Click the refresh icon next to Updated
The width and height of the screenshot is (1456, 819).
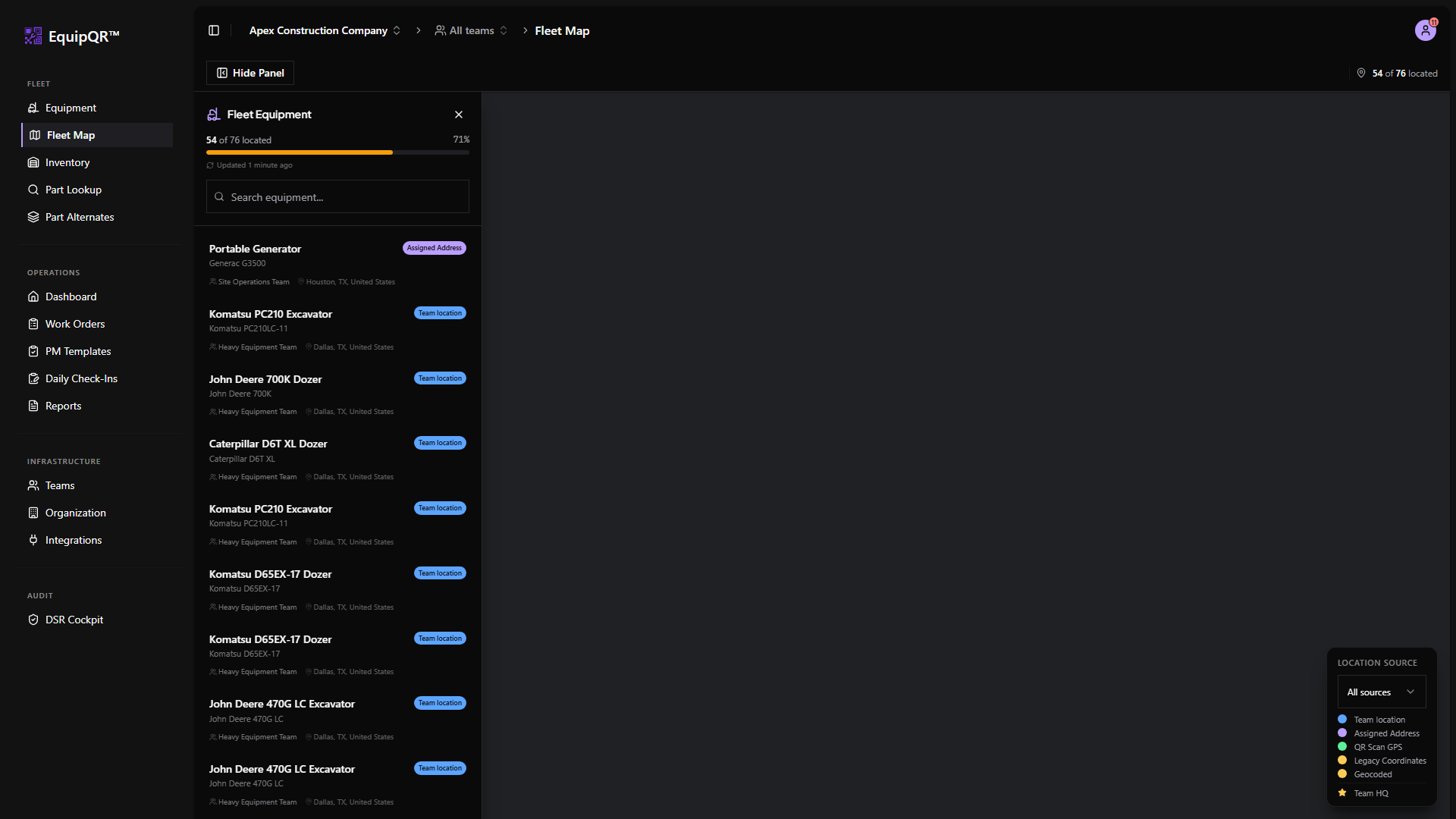point(210,165)
